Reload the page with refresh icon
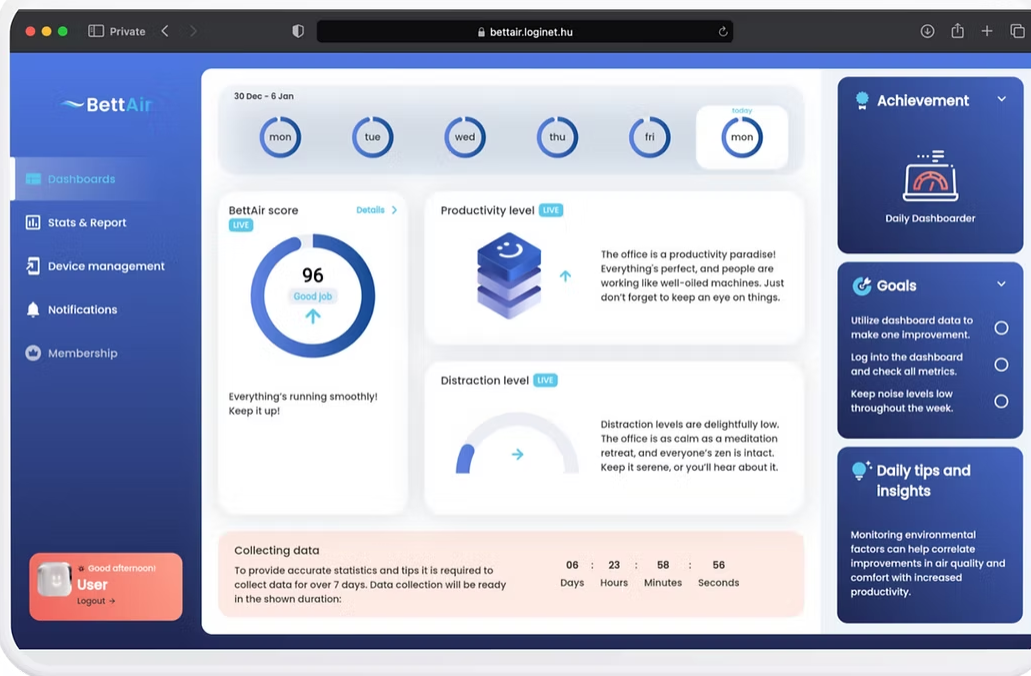Image resolution: width=1031 pixels, height=676 pixels. click(723, 32)
